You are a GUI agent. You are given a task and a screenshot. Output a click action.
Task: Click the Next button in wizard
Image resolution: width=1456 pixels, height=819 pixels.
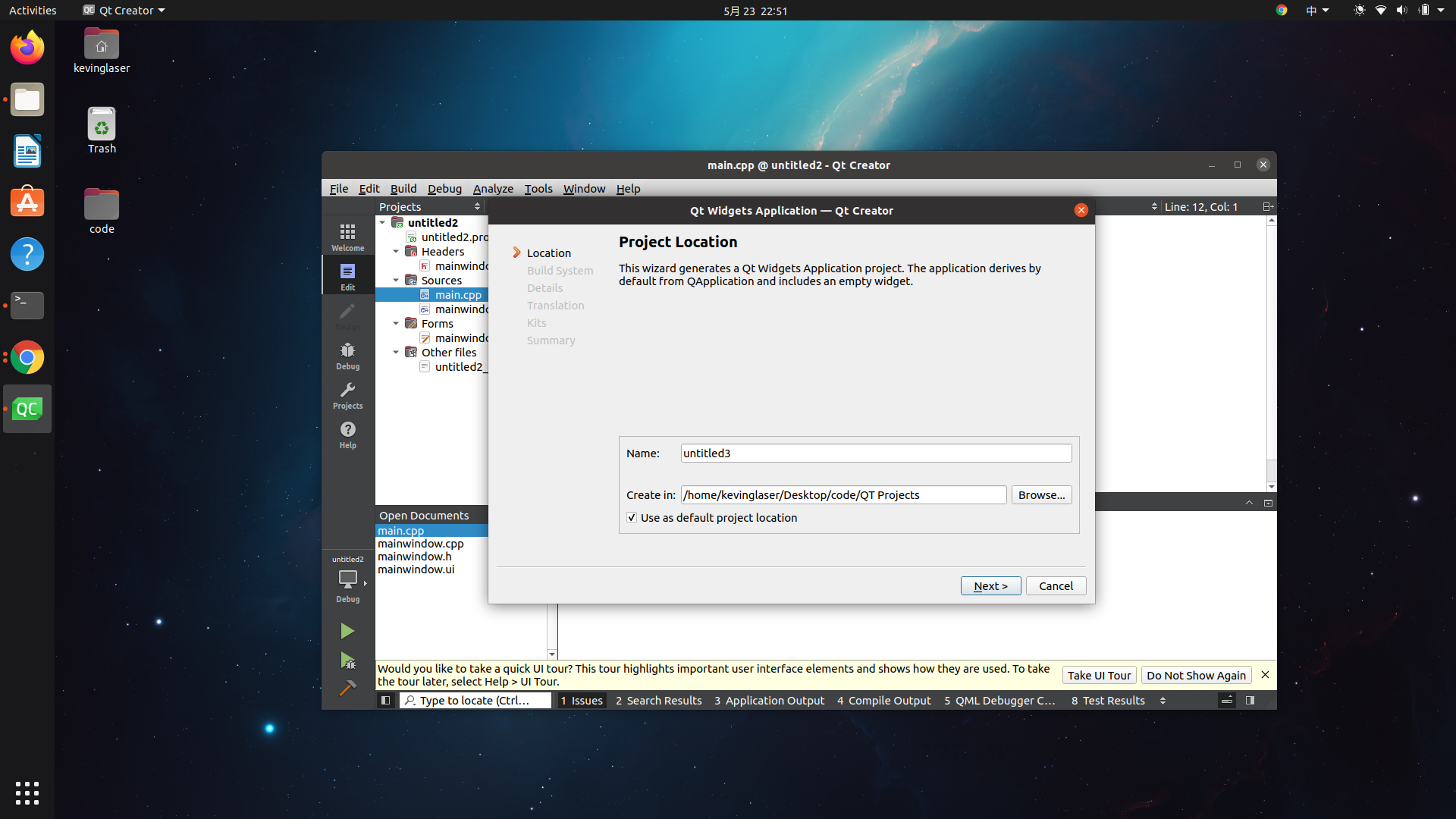point(990,585)
